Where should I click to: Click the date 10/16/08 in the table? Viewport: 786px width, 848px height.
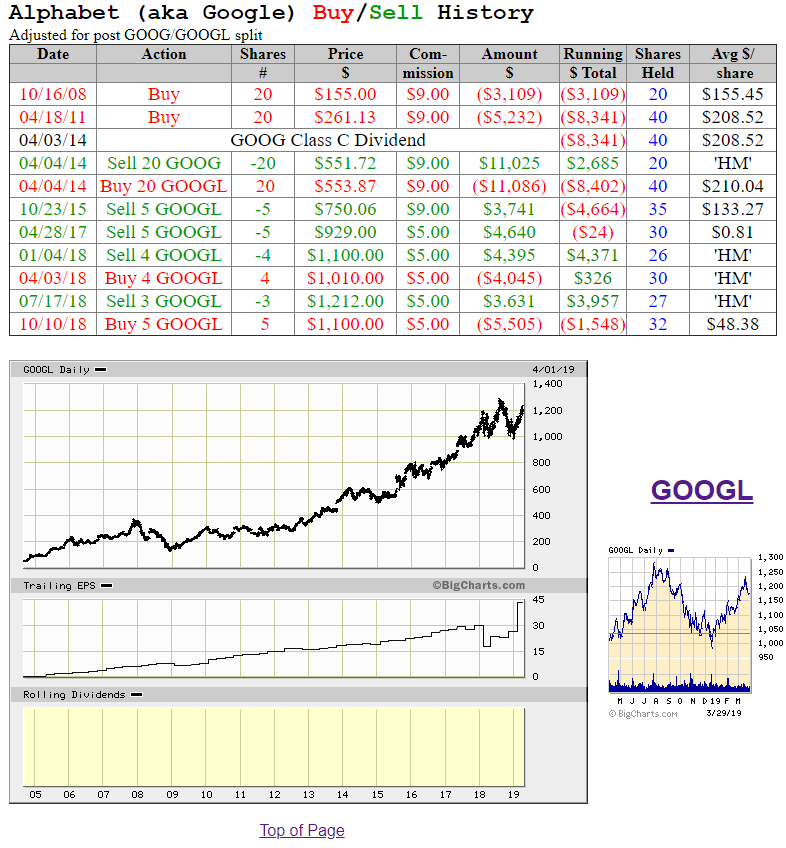(x=53, y=94)
